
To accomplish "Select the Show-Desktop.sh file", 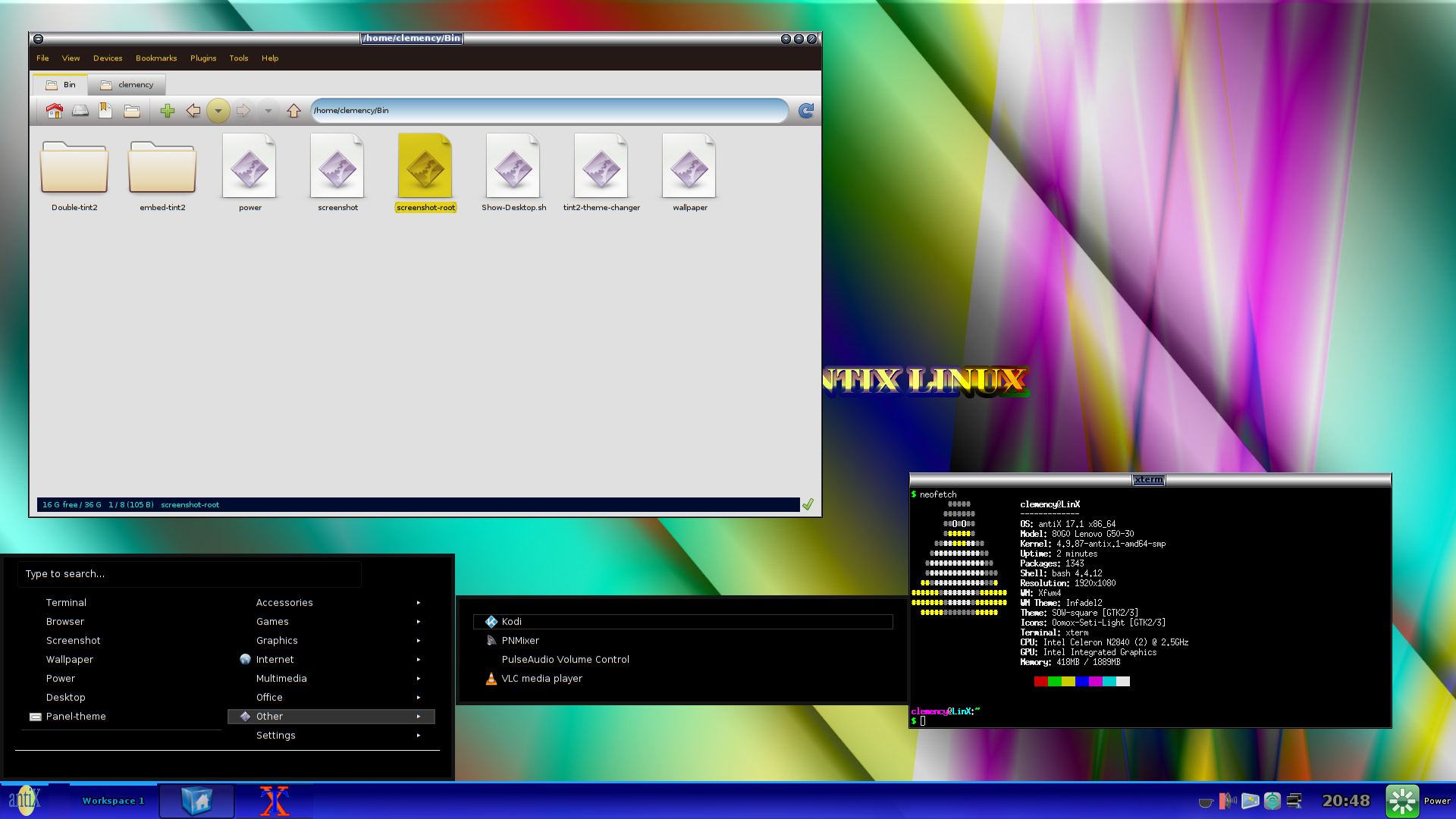I will pyautogui.click(x=514, y=174).
